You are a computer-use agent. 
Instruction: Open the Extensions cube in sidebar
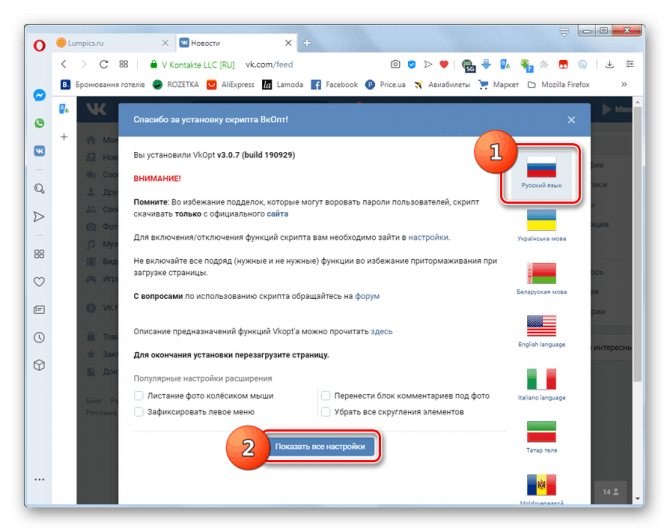[39, 365]
